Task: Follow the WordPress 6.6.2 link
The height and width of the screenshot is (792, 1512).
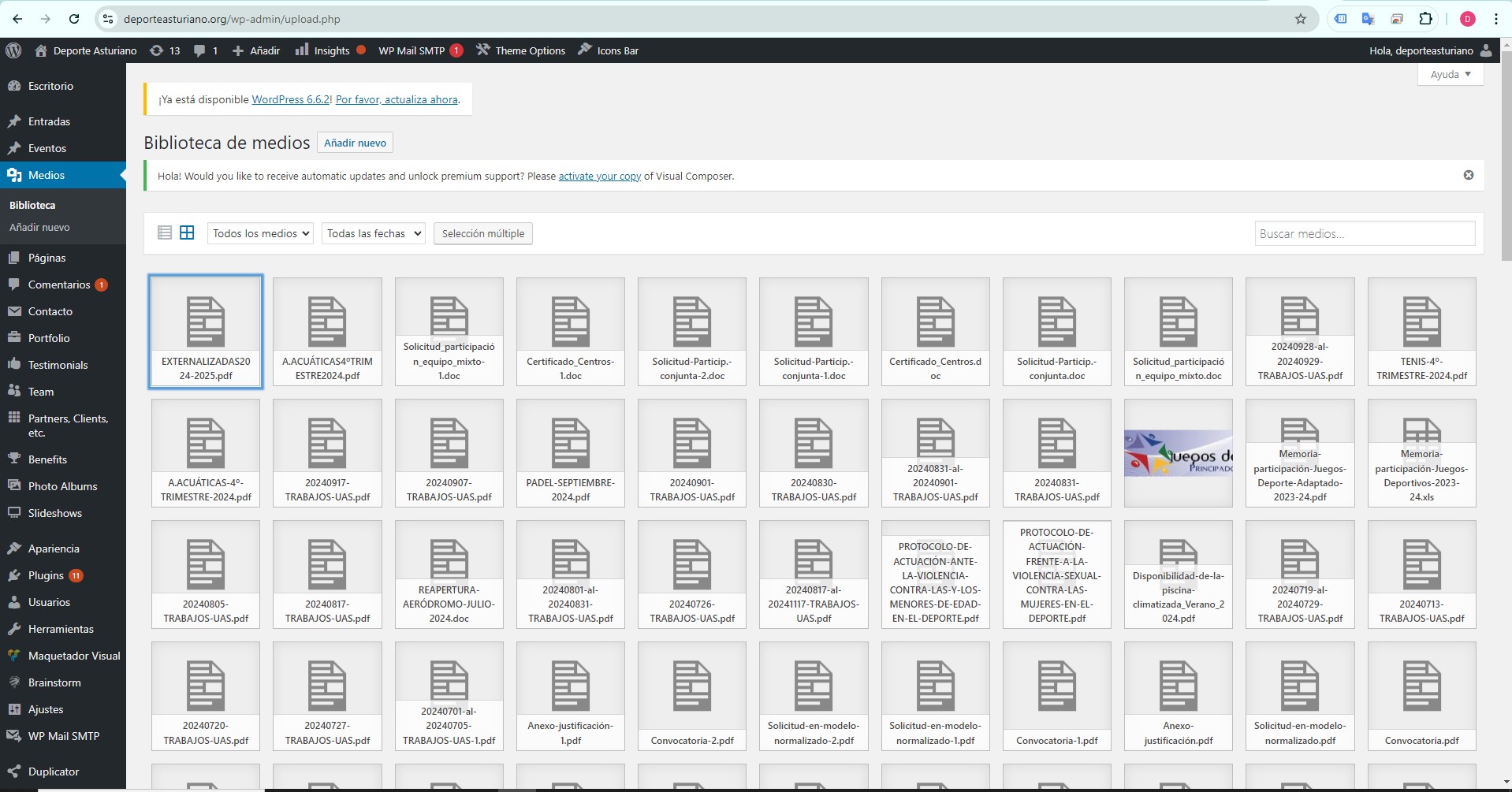Action: pyautogui.click(x=291, y=99)
